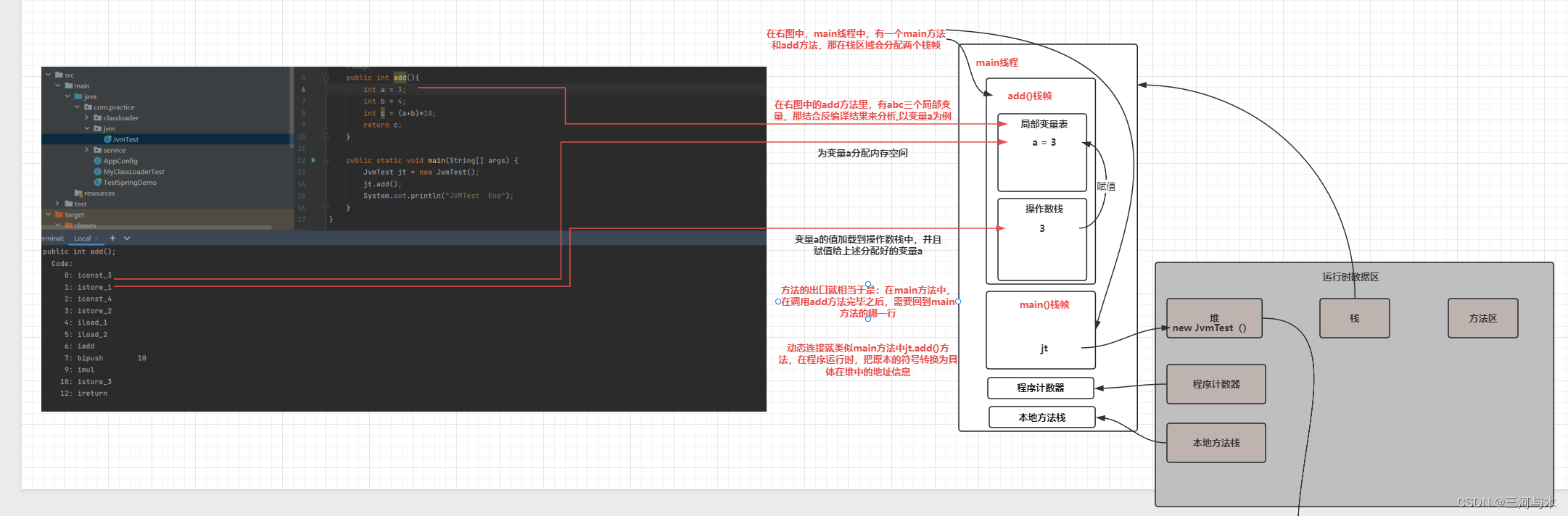The height and width of the screenshot is (516, 1568).
Task: Open the terminal tab options dropdown arrow
Action: (127, 238)
